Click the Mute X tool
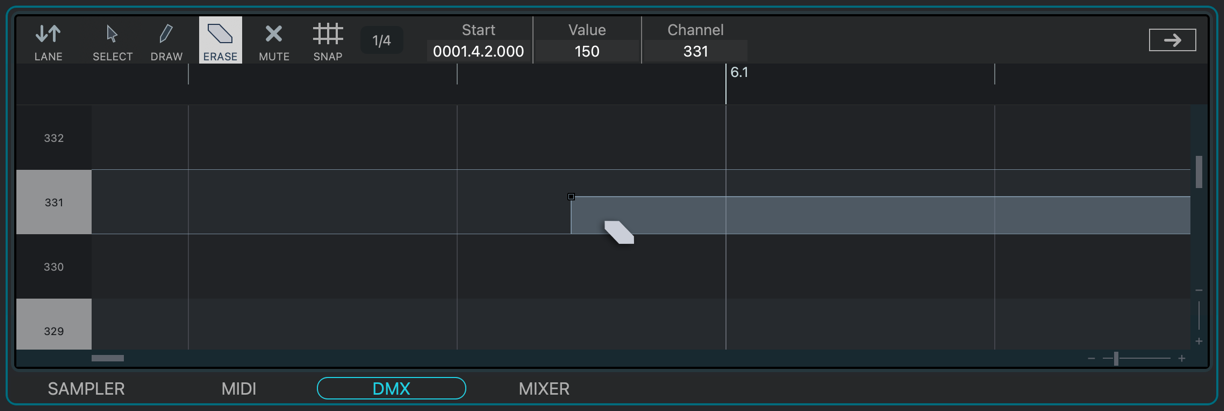This screenshot has width=1224, height=411. (x=274, y=41)
